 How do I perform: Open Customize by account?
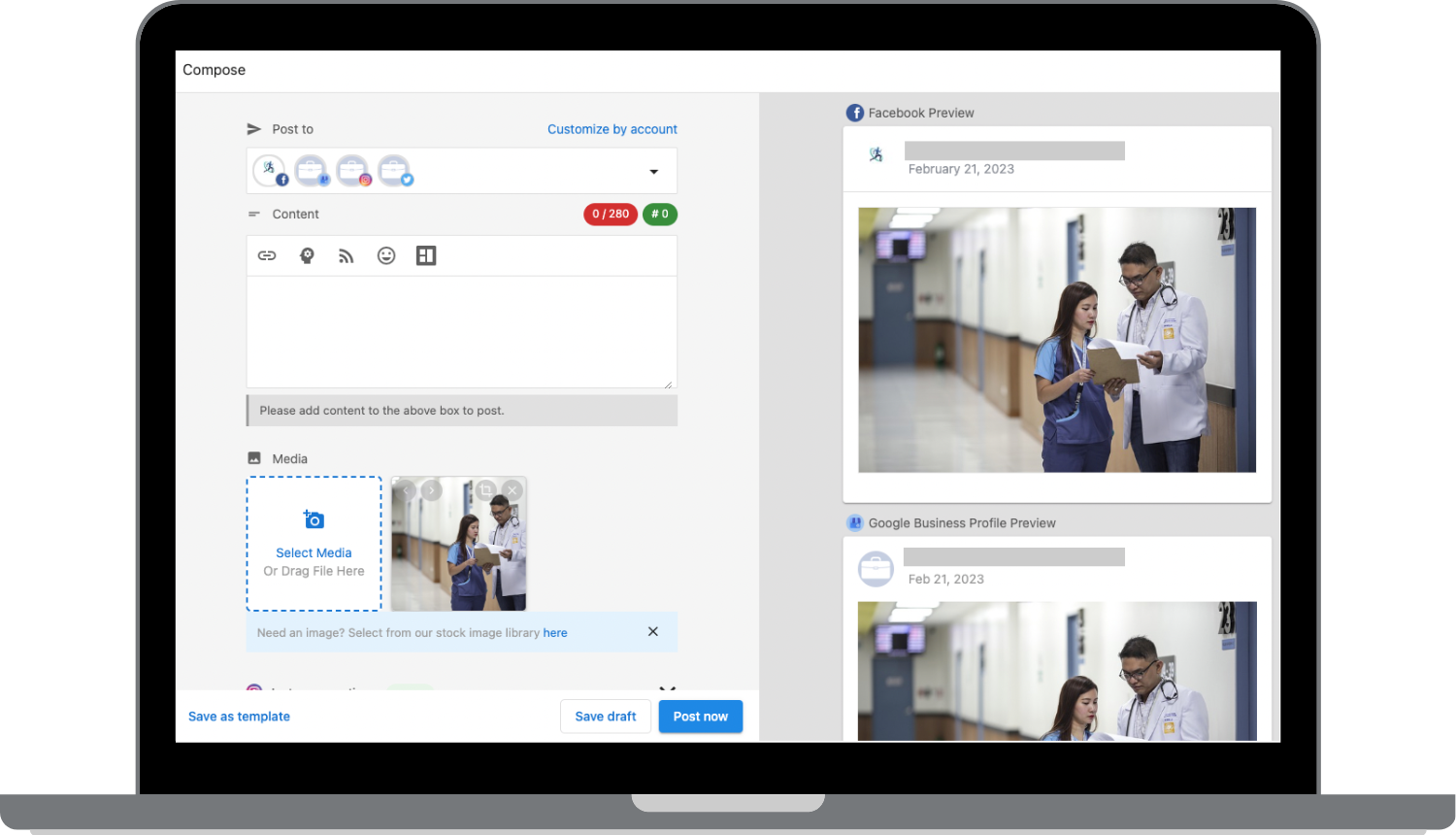612,129
